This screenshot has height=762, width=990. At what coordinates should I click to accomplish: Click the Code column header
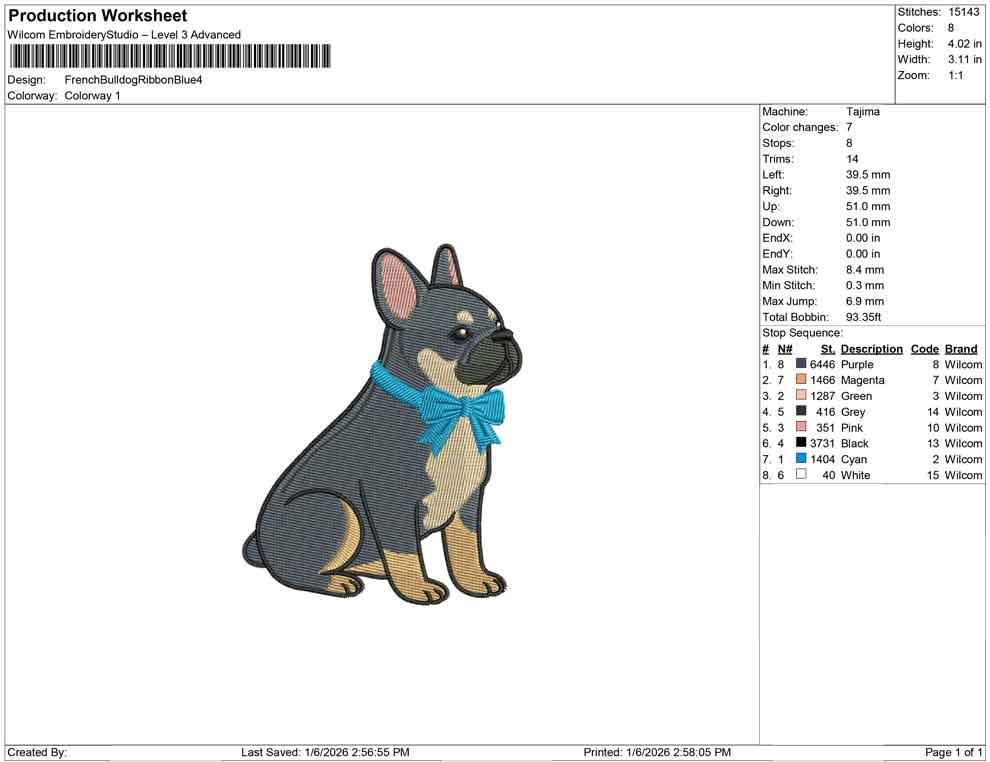pyautogui.click(x=924, y=348)
